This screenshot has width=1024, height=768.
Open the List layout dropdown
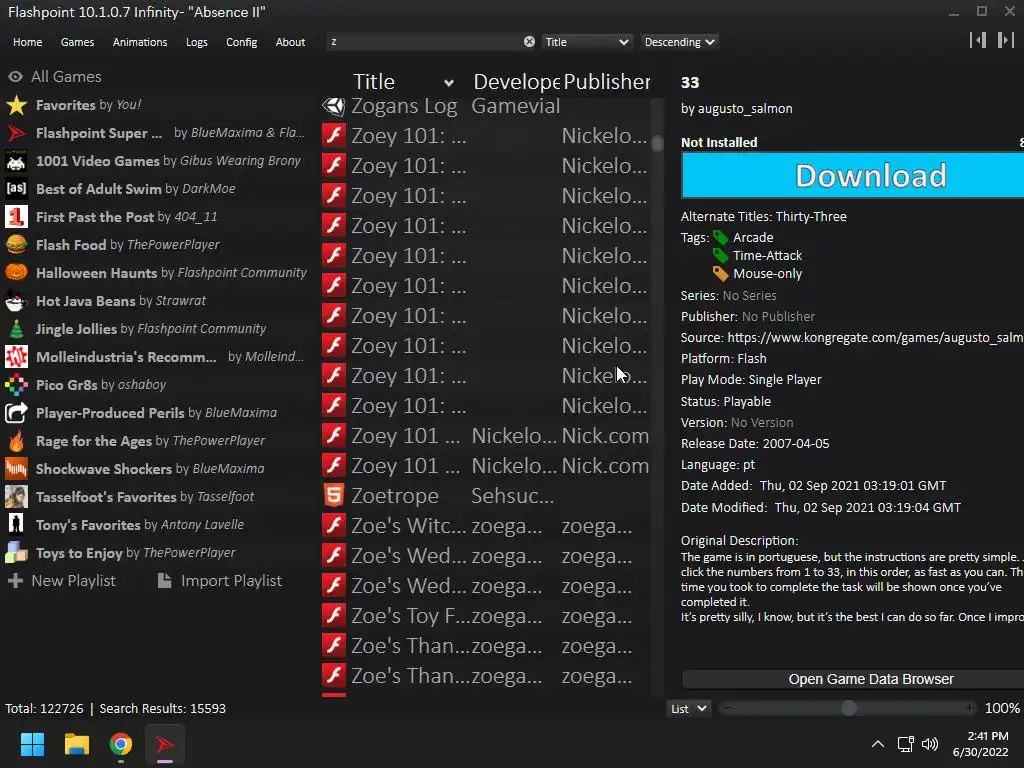pyautogui.click(x=688, y=709)
